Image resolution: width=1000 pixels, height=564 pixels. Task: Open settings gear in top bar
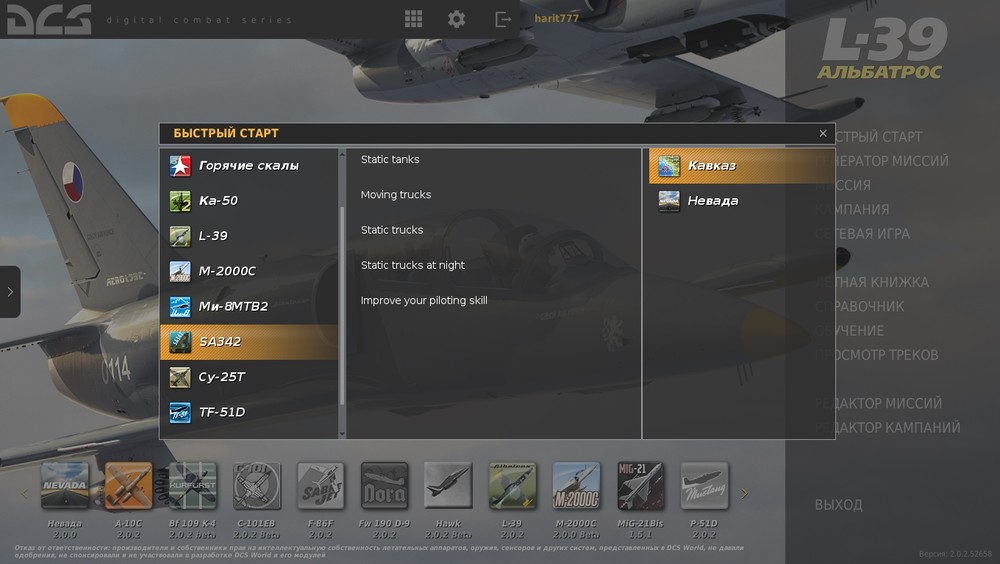coord(457,19)
